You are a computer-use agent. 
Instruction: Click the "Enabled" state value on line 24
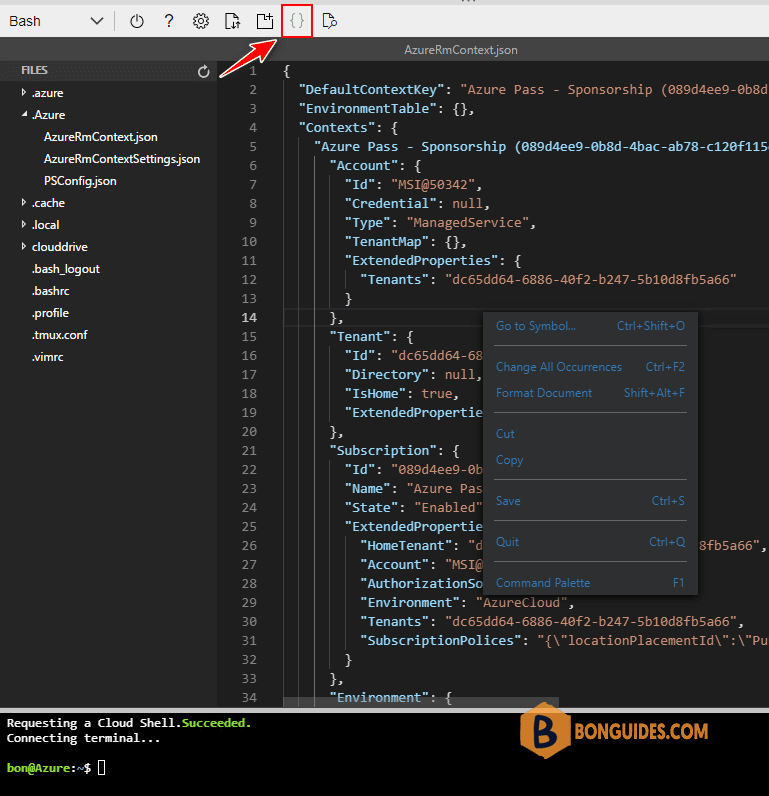pyautogui.click(x=448, y=508)
